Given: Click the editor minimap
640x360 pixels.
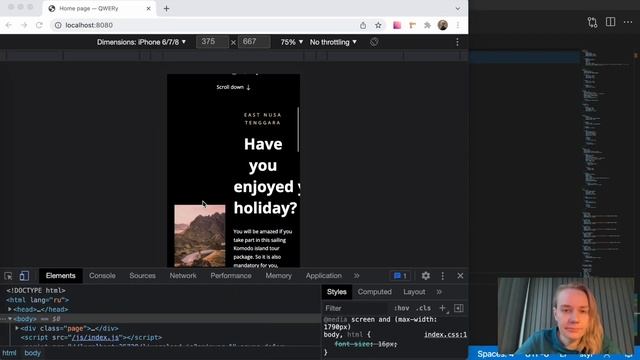Looking at the screenshot, I should pyautogui.click(x=606, y=163).
